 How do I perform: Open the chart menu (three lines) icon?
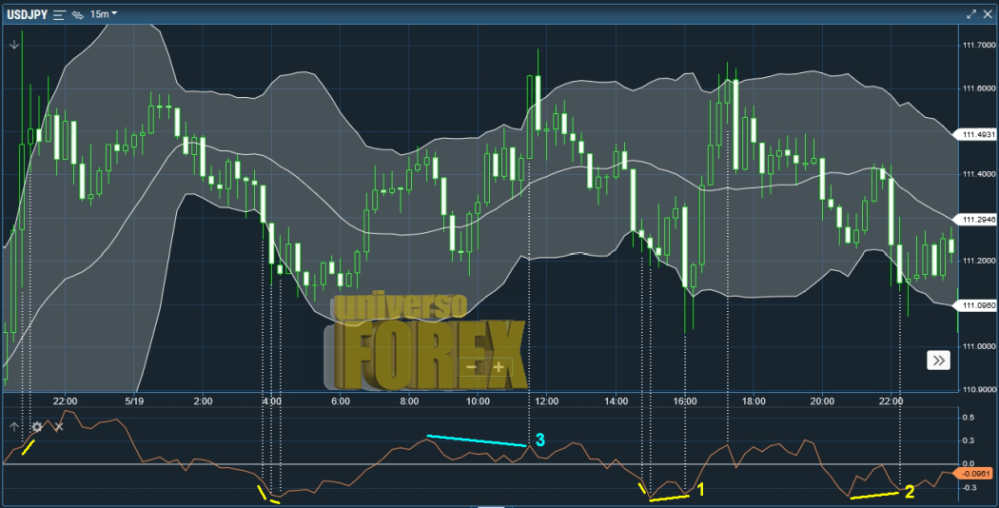click(x=59, y=14)
